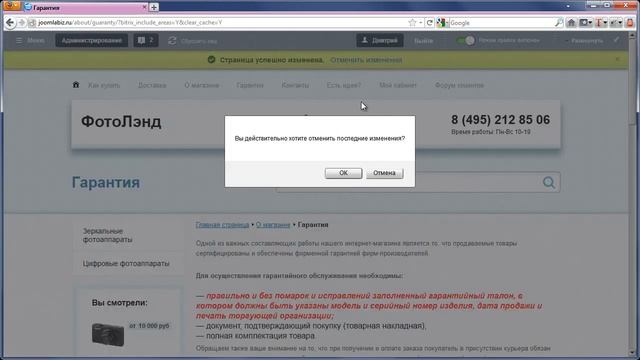Screen dimensions: 640x360
Task: Toggle the Режим правки switch
Action: (x=466, y=40)
